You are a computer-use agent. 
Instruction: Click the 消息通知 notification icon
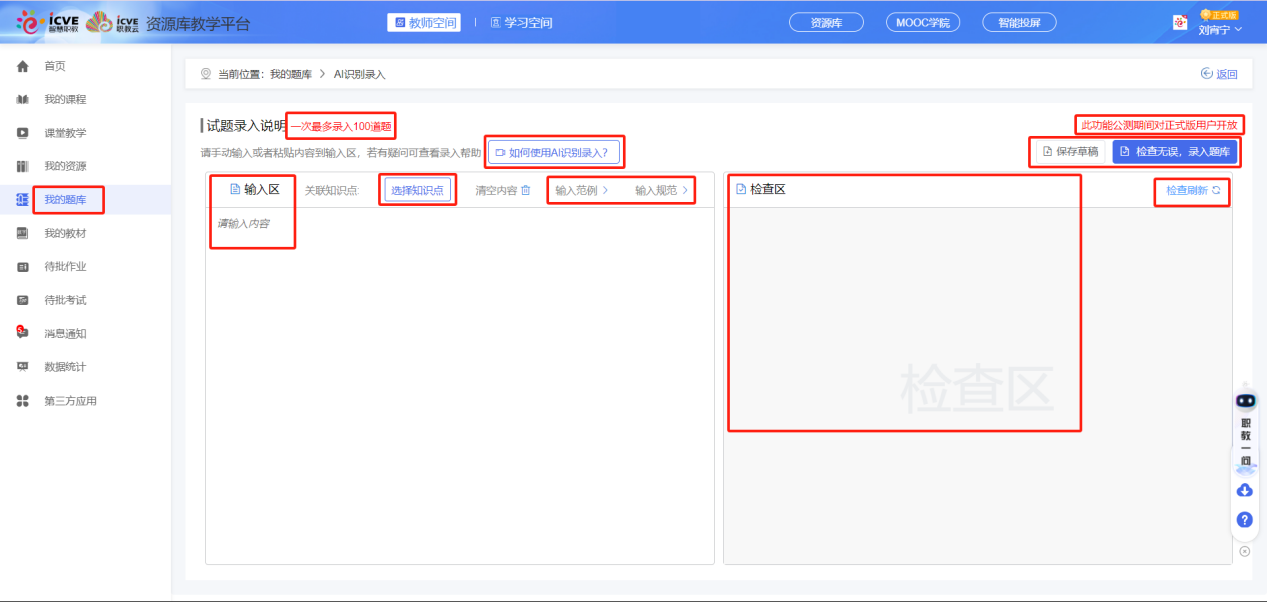click(x=22, y=333)
